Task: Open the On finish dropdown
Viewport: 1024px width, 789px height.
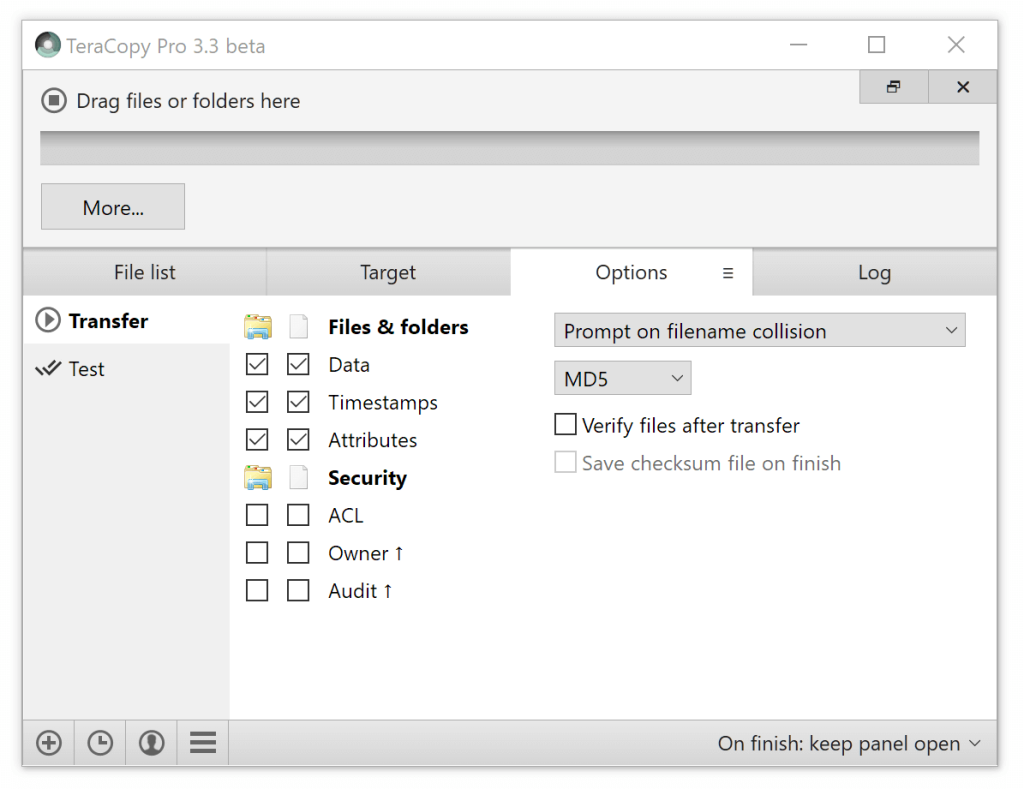Action: pos(851,743)
